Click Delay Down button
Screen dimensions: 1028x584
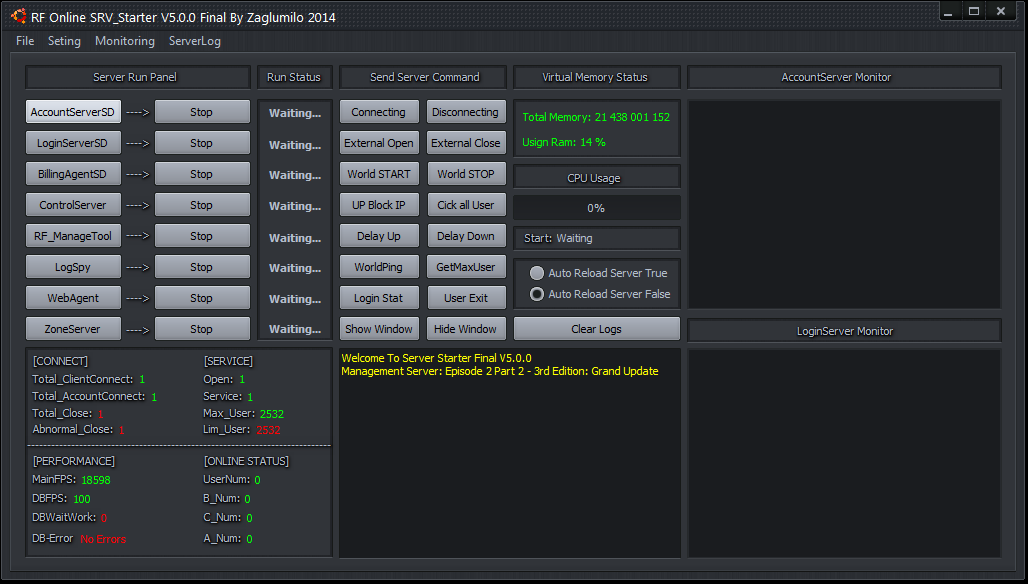pos(466,236)
